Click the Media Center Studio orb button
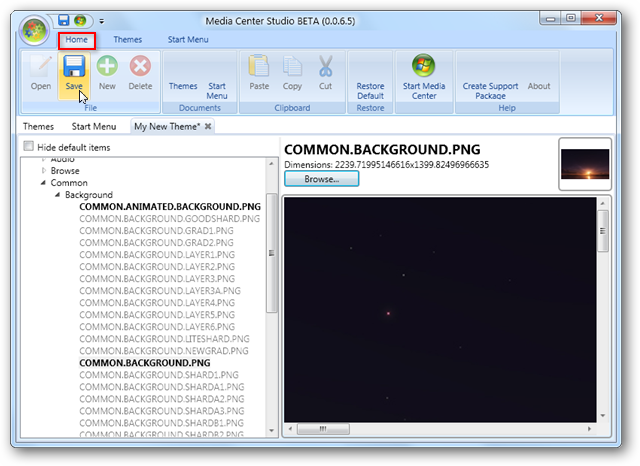640x466 pixels. pos(35,30)
